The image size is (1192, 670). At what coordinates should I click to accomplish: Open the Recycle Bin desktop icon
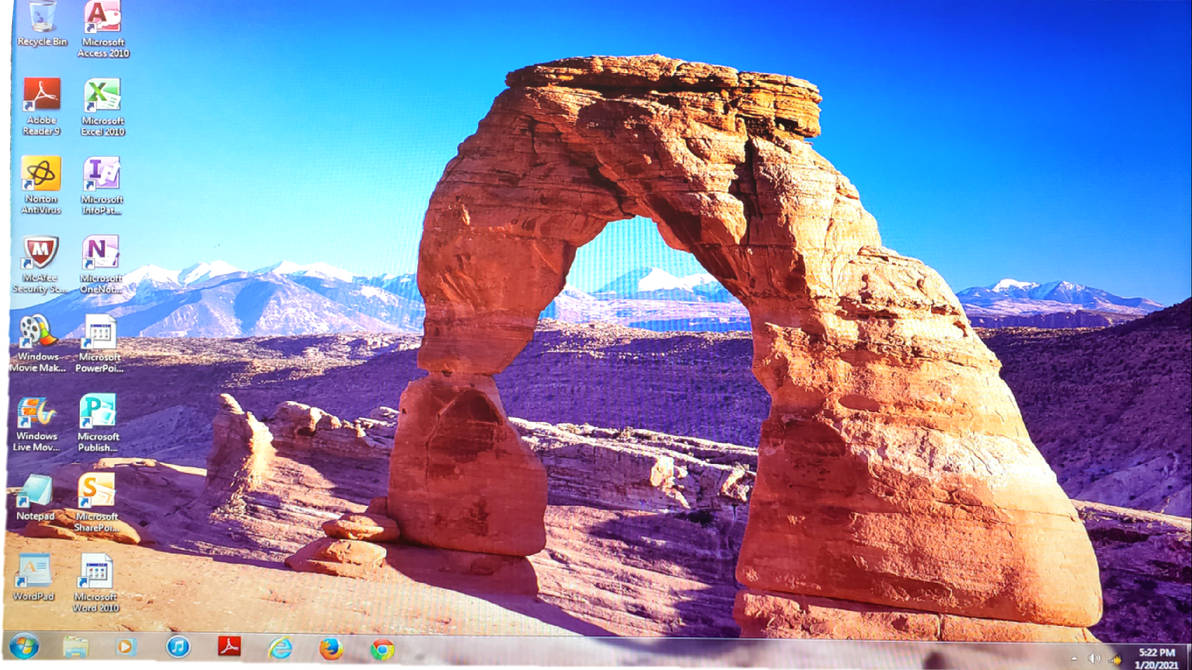(x=42, y=24)
